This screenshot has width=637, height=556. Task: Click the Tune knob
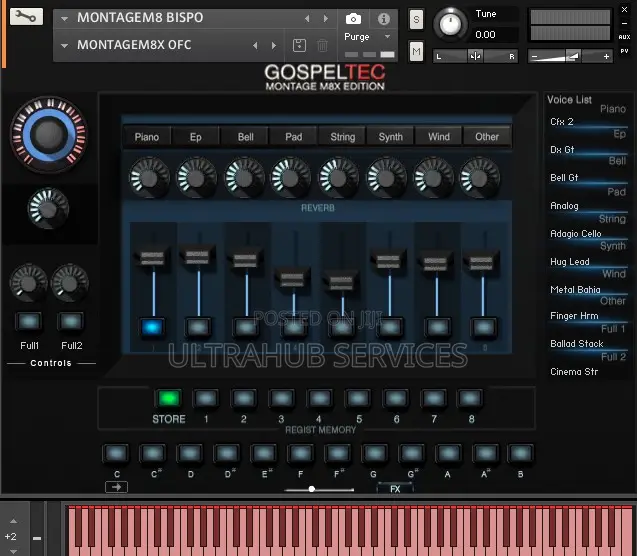click(451, 24)
